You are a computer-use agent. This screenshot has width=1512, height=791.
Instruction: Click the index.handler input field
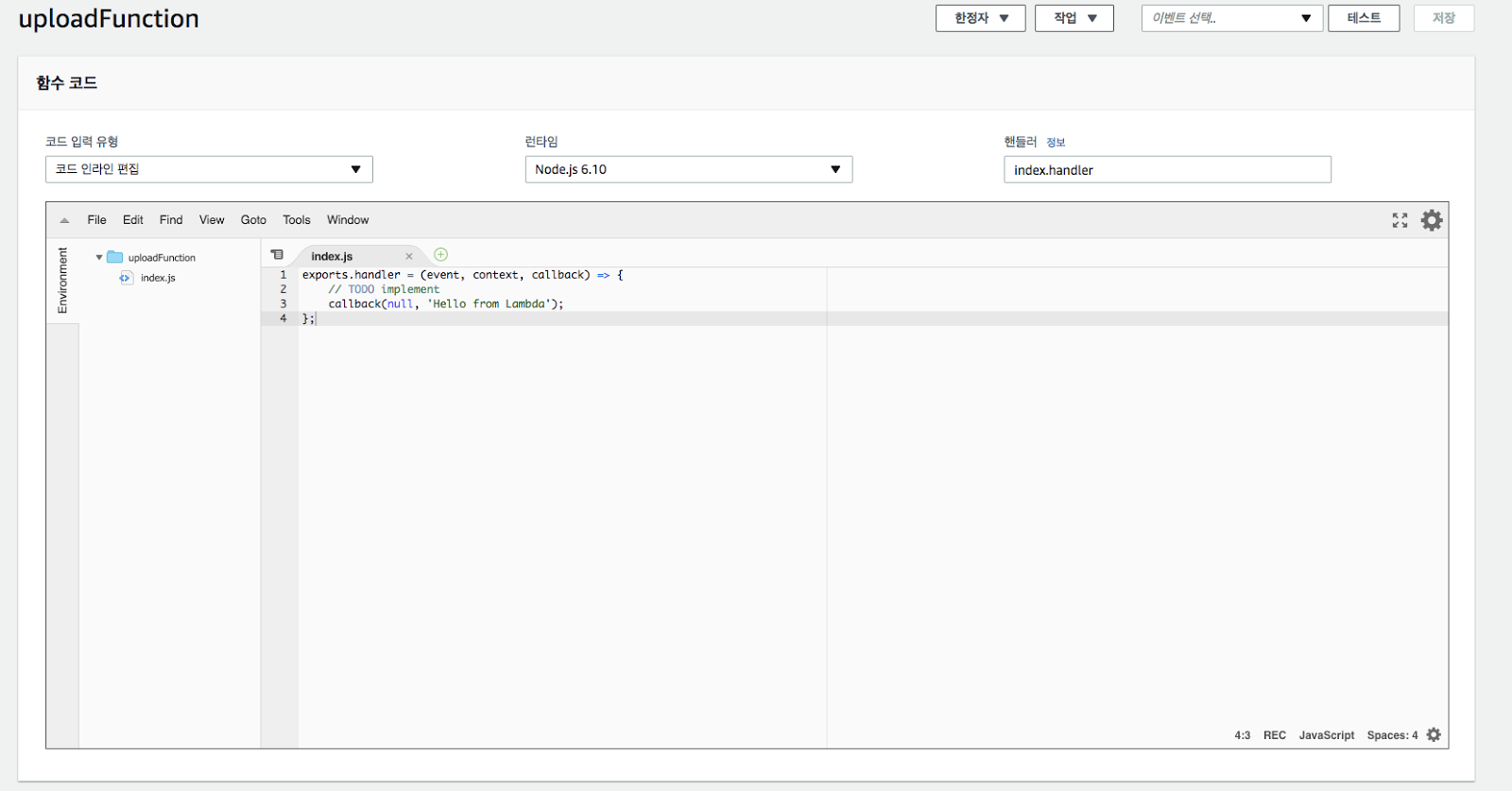(x=1167, y=169)
